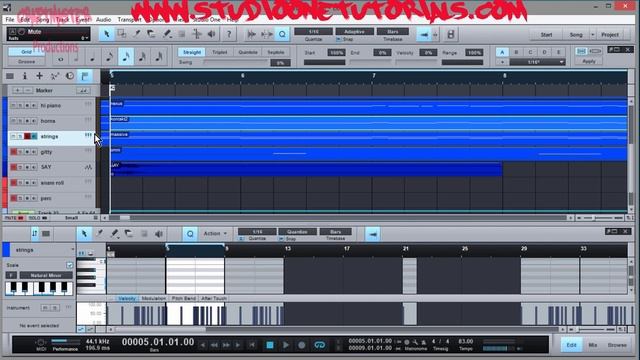Select the Bend tool in main toolbar
This screenshot has height=360, width=640.
pyautogui.click(x=197, y=34)
